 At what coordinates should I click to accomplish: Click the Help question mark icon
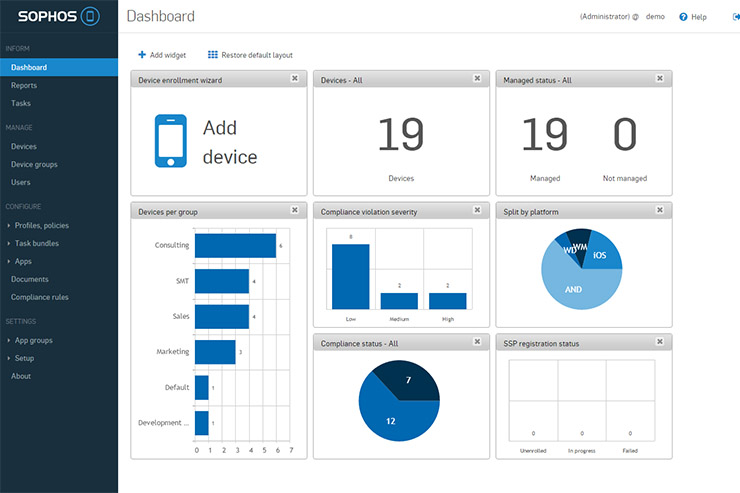[x=683, y=17]
